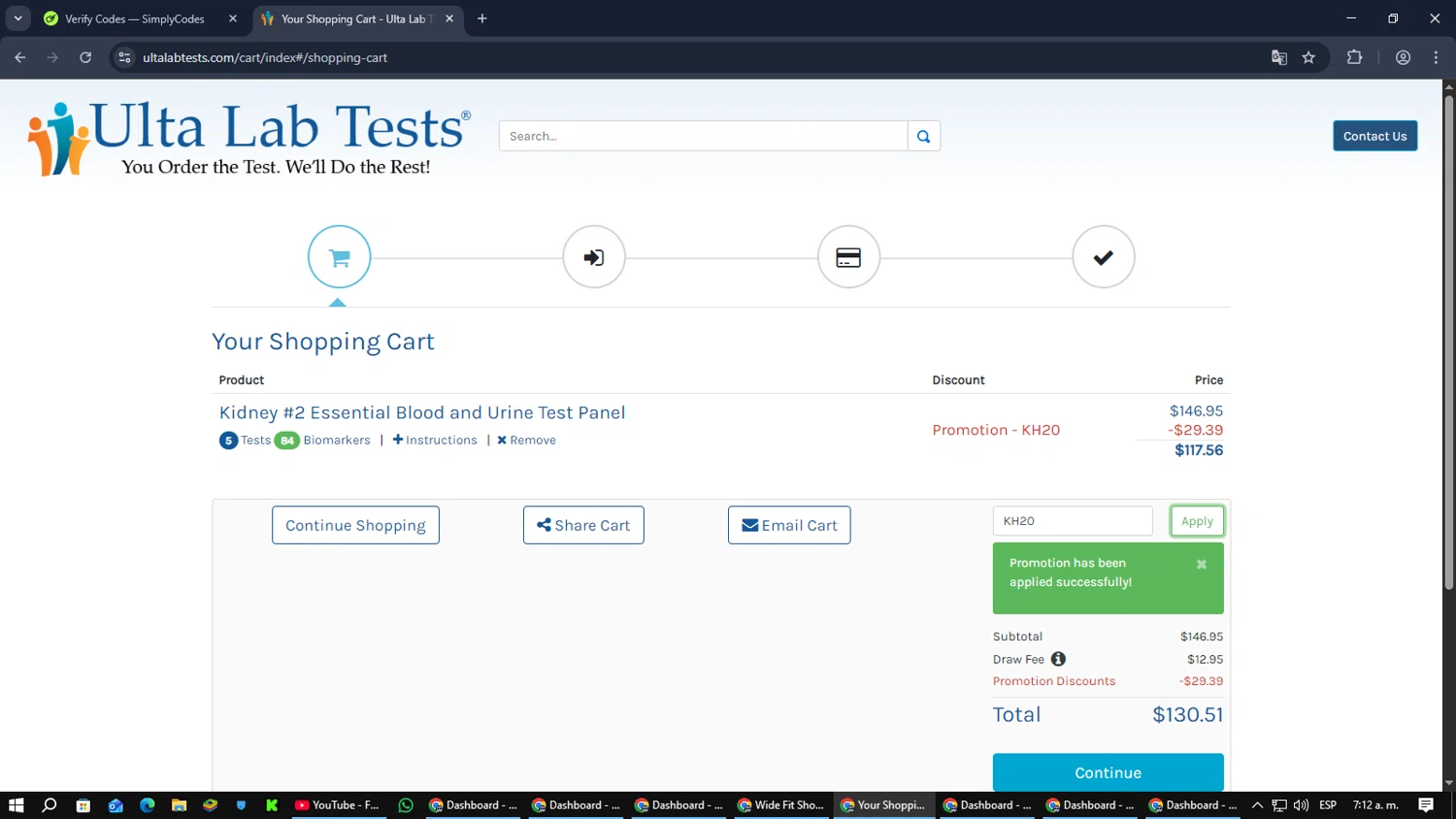Open a new browser tab

tap(482, 18)
